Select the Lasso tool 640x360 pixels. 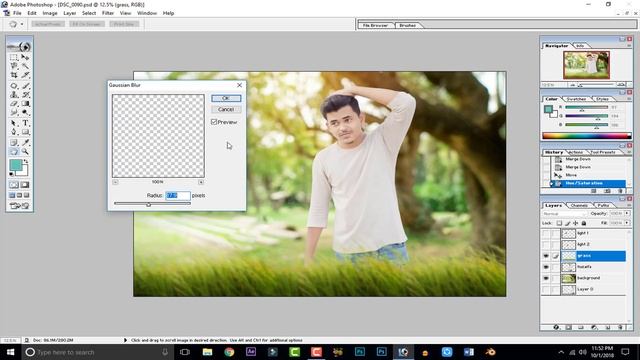[14, 66]
